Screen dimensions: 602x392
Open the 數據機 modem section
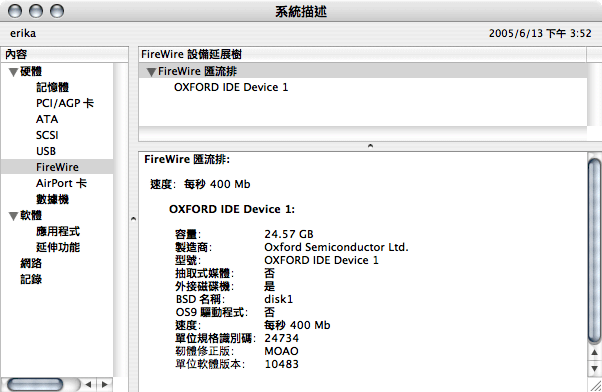point(52,199)
